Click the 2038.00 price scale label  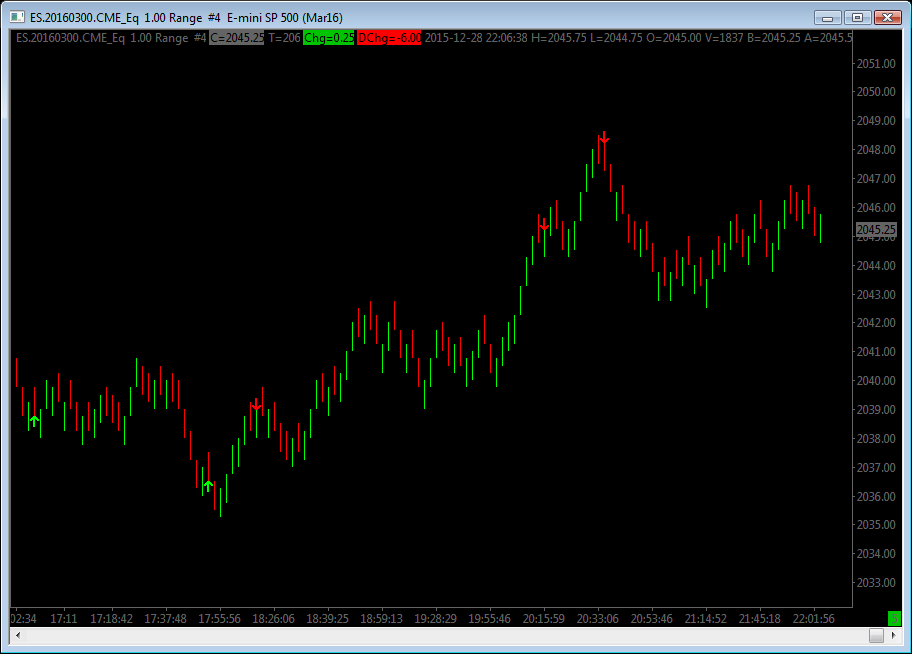pos(876,439)
